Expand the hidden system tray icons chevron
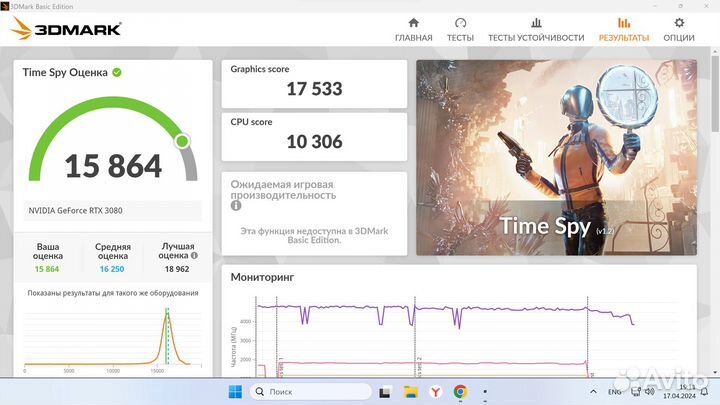The width and height of the screenshot is (720, 405). click(593, 392)
